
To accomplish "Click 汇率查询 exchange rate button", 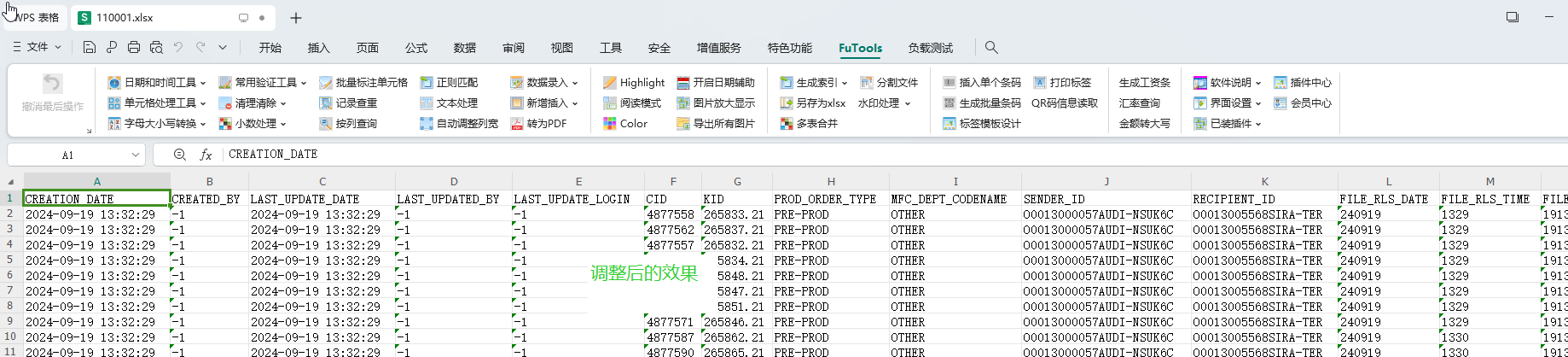I will click(1140, 103).
